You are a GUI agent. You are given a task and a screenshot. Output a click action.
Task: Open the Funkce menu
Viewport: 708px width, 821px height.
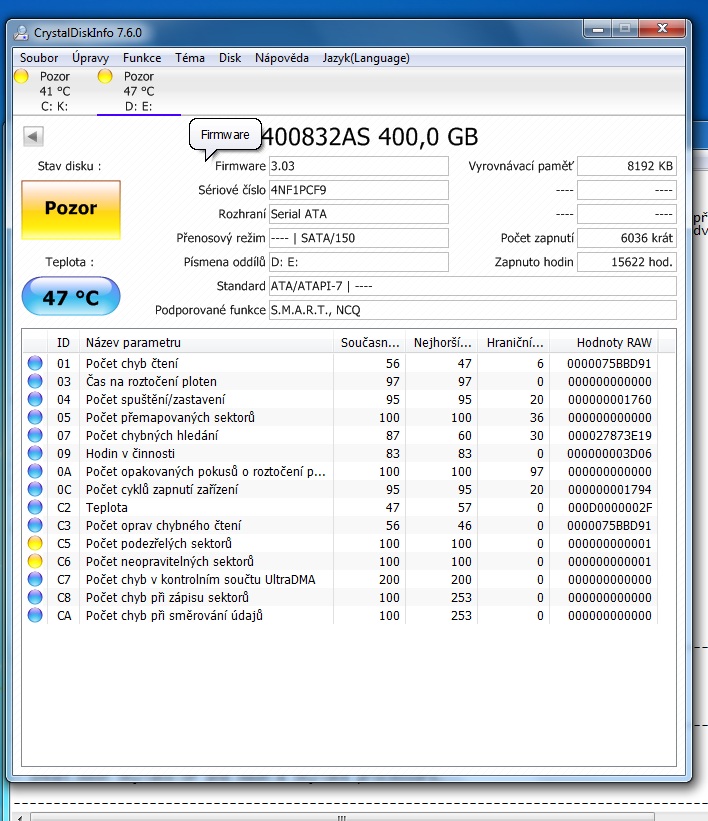point(142,58)
